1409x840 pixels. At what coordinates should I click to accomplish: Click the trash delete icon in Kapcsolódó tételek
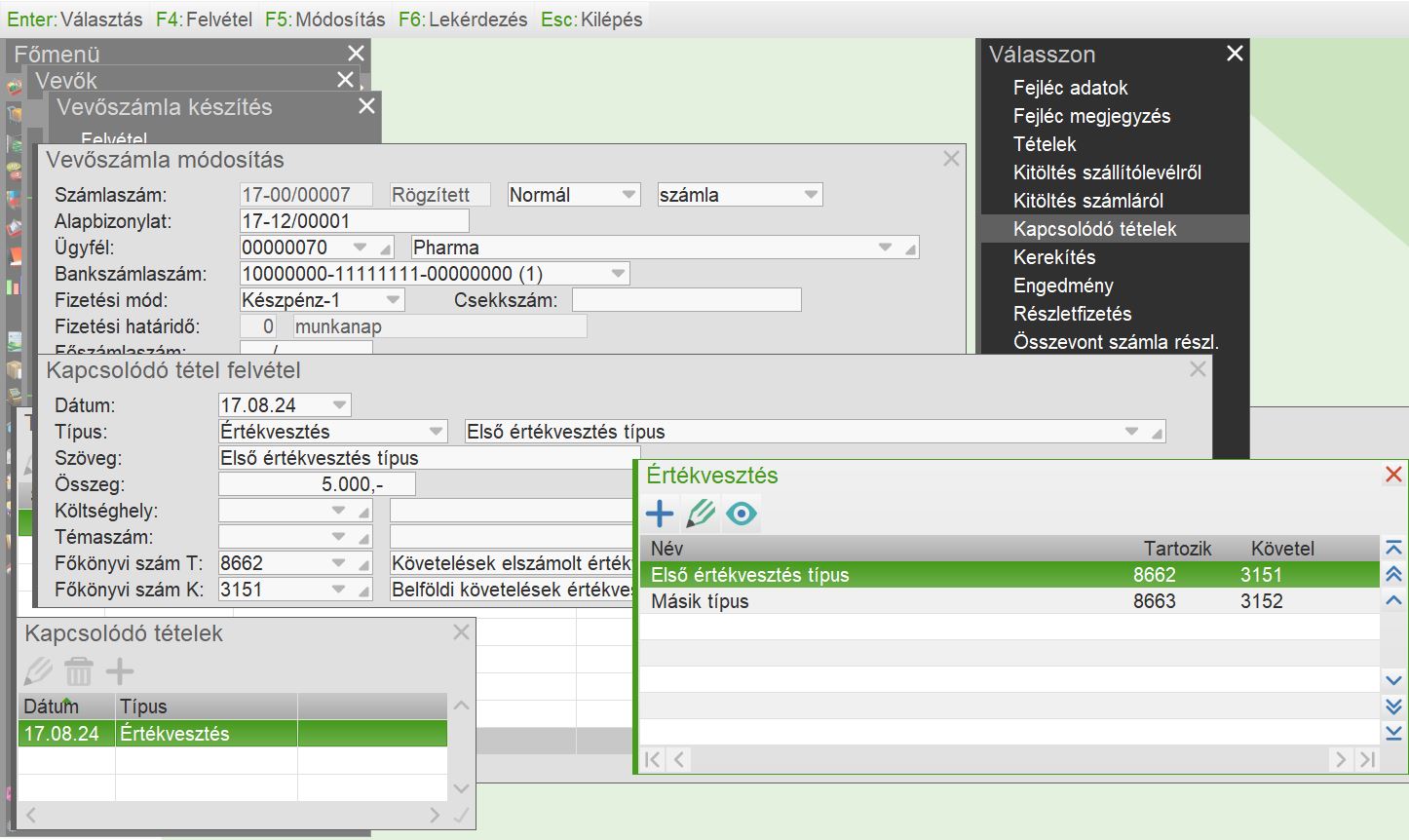click(79, 671)
